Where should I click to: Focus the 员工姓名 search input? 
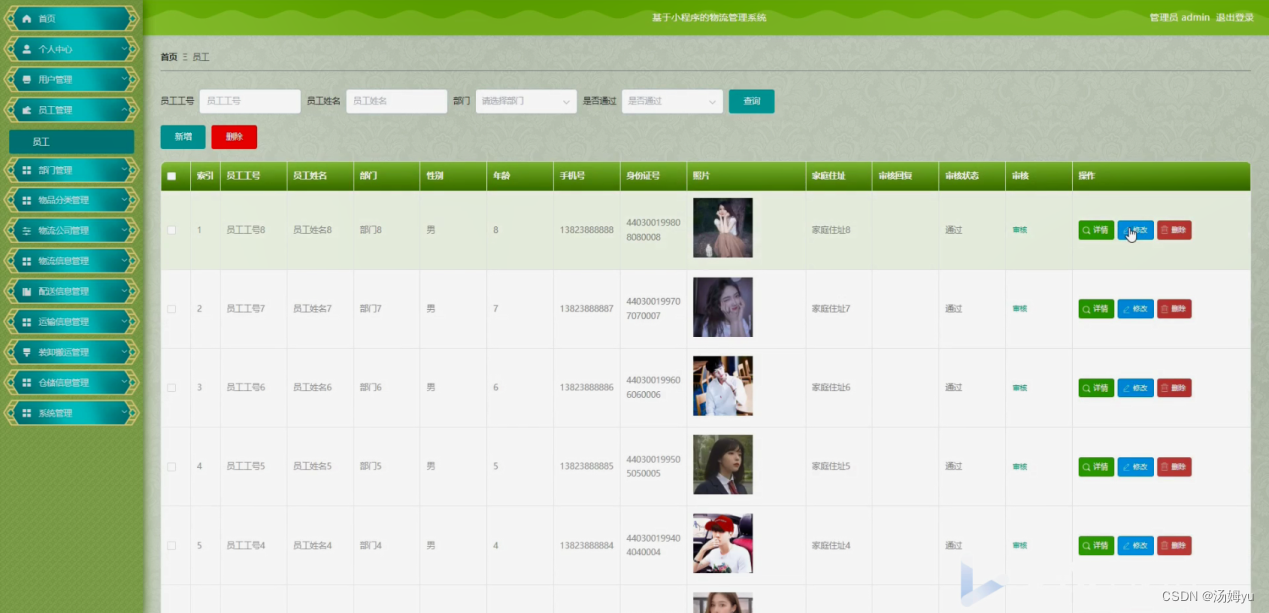(x=396, y=101)
